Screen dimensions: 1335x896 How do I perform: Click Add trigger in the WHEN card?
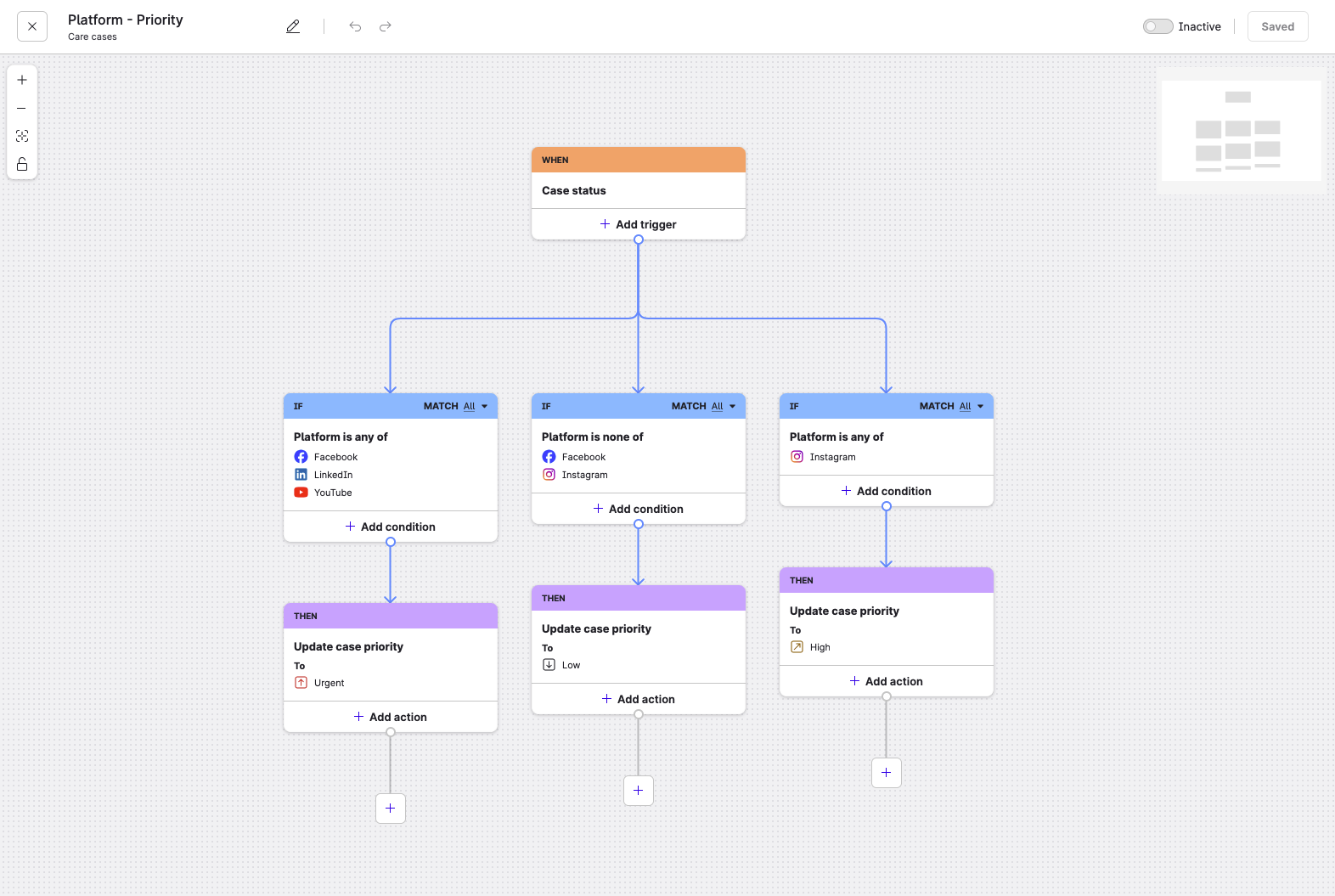click(639, 224)
